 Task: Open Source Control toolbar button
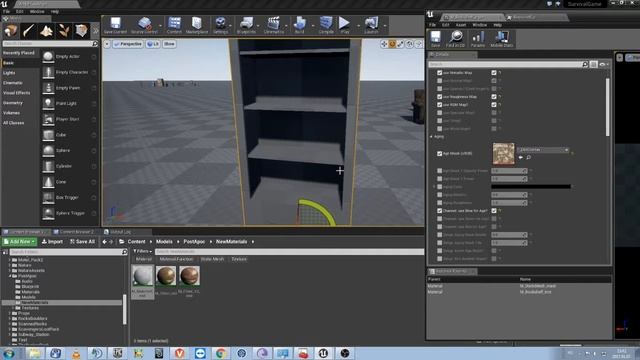point(144,25)
